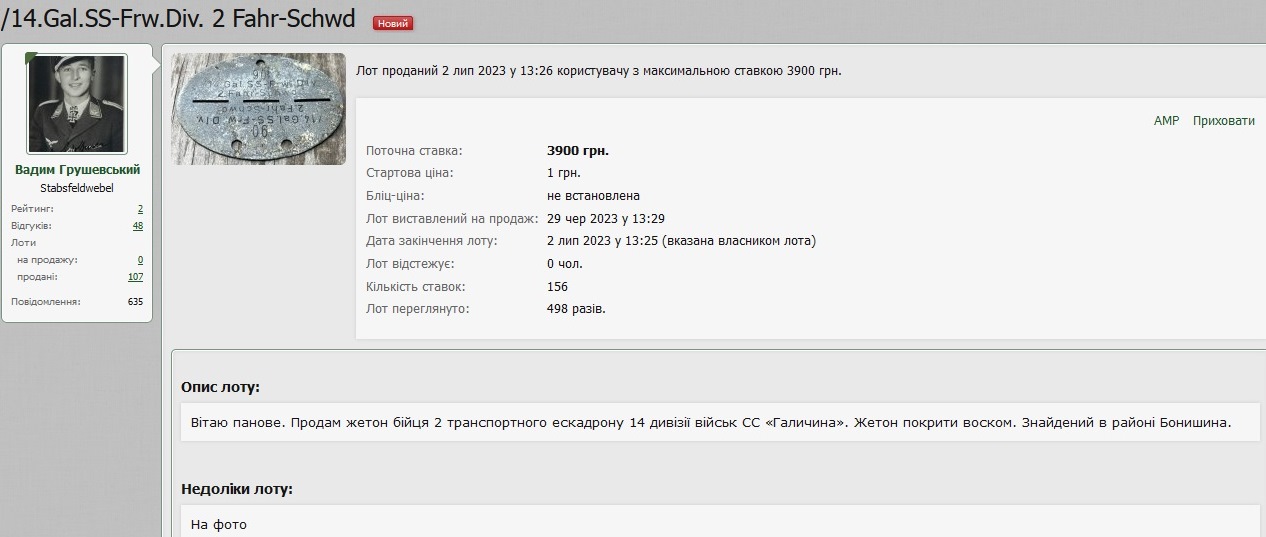
Task: Click the lot sold notice text
Action: coord(599,71)
